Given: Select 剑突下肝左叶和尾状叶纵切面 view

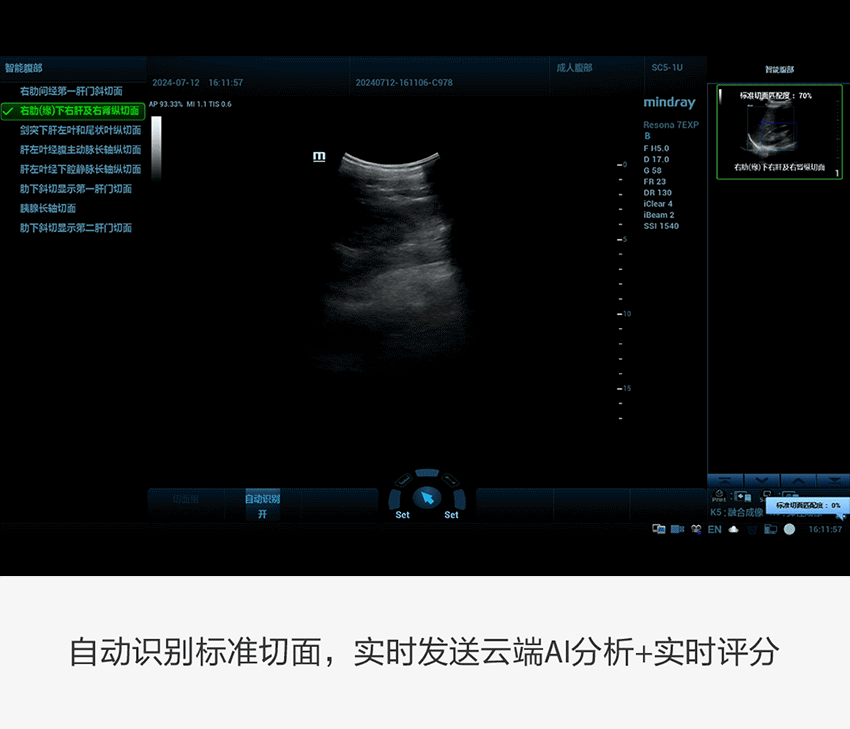Looking at the screenshot, I should pyautogui.click(x=80, y=130).
